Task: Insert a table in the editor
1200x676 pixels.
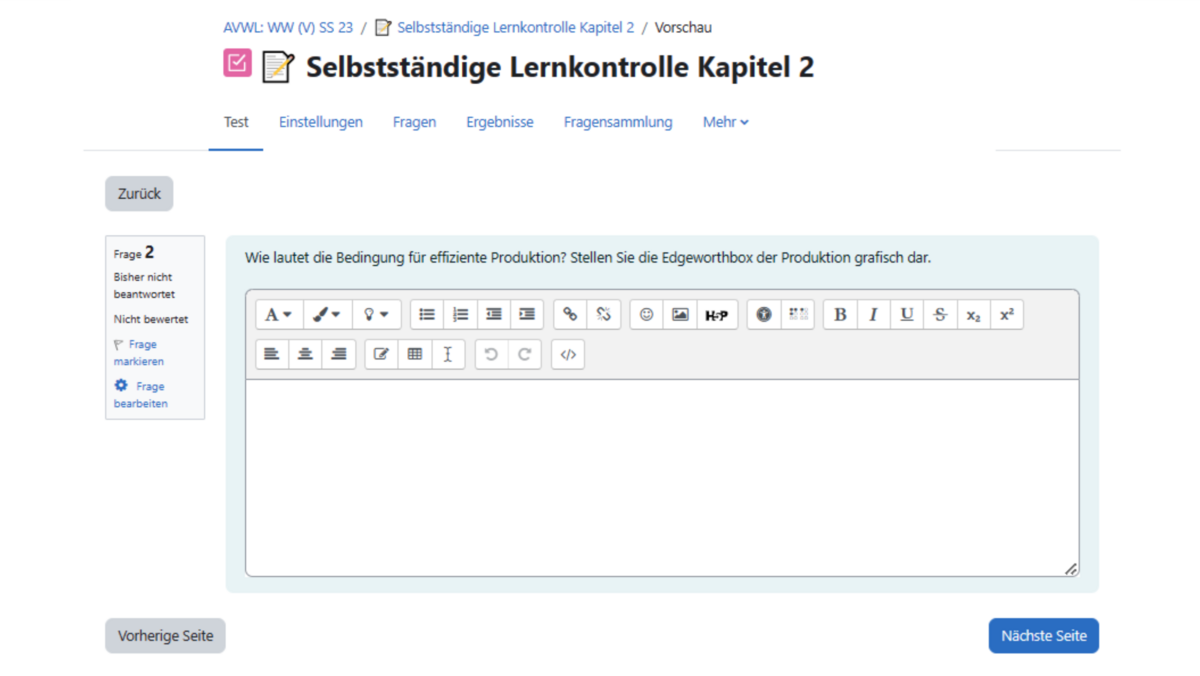Action: click(415, 355)
